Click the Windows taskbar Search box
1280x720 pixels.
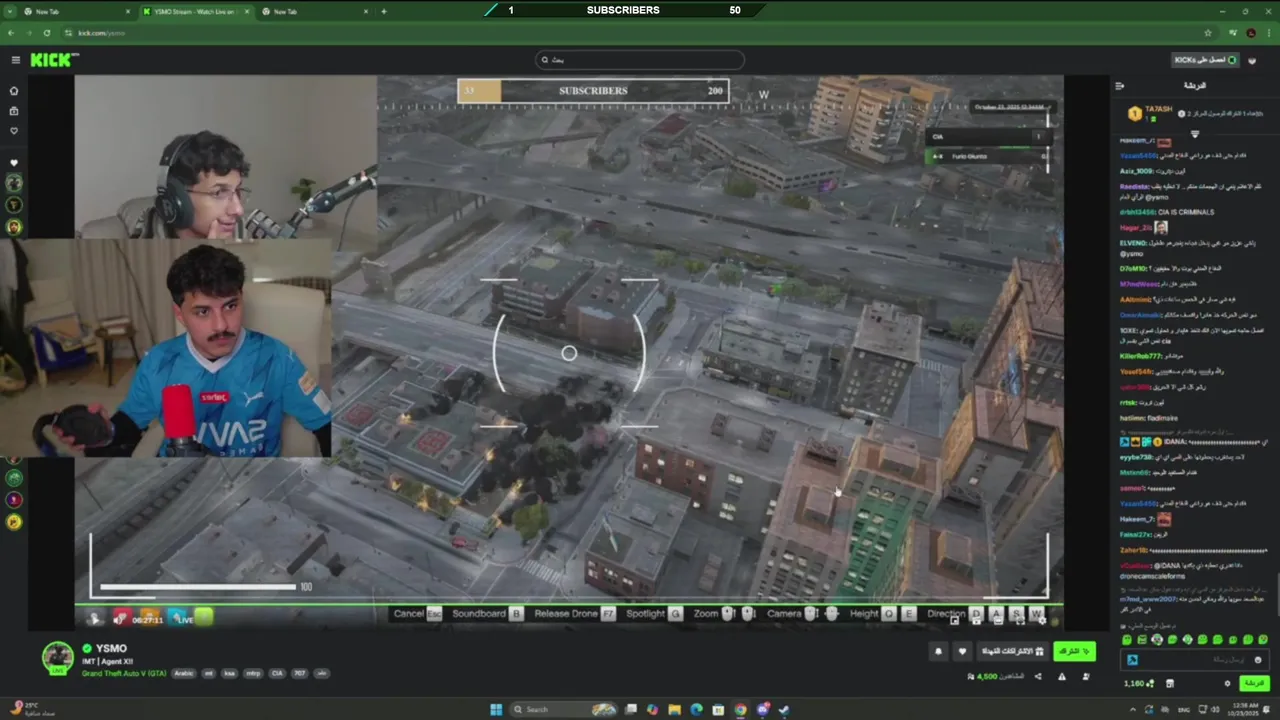coord(565,710)
